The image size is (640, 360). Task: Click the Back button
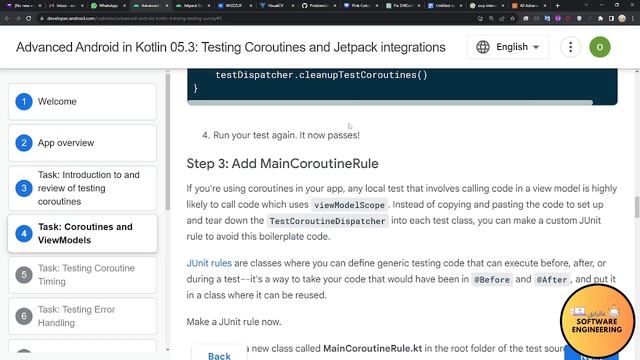click(x=219, y=356)
